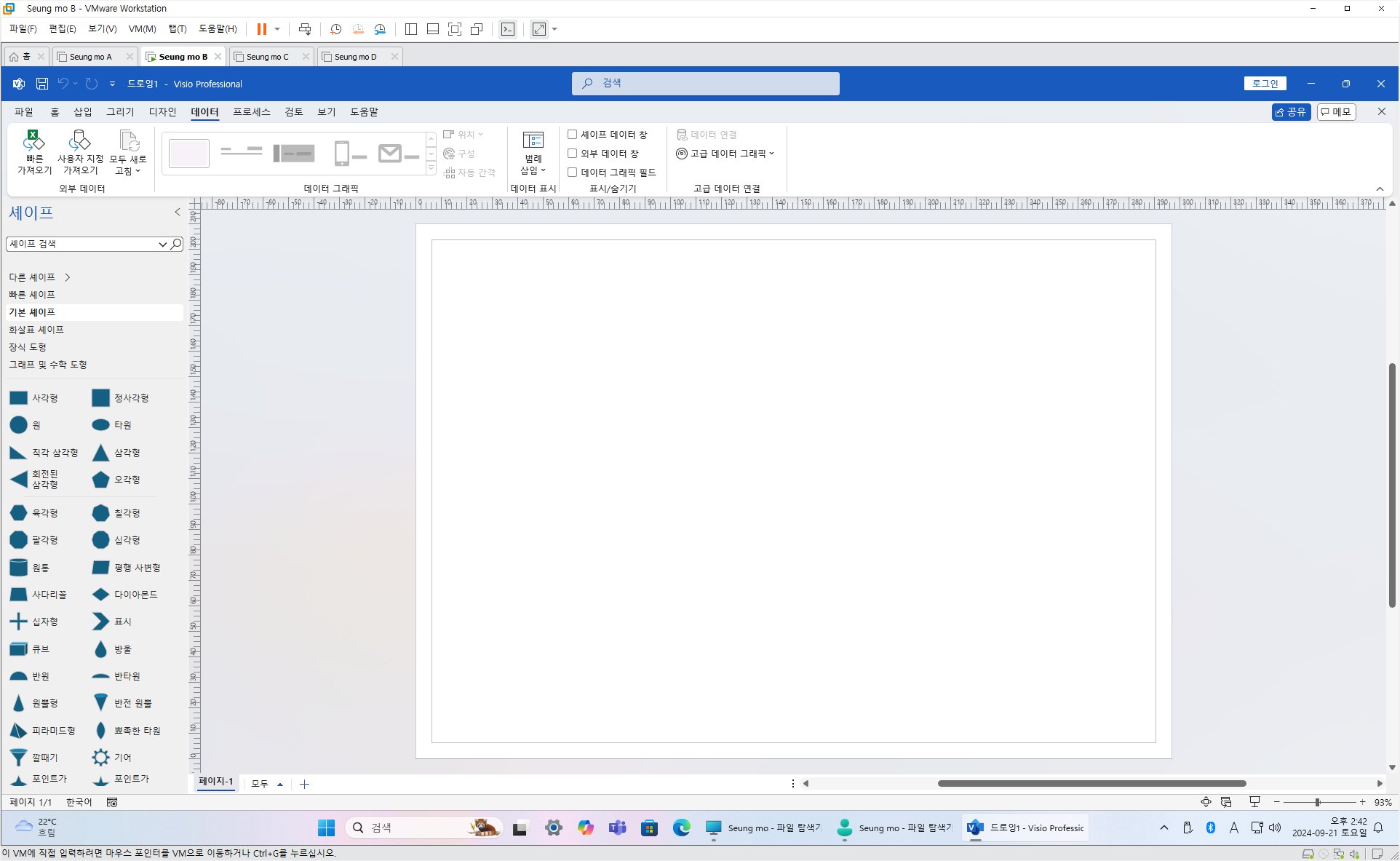Screen dimensions: 1400x861
Task: Check Data Graphic Fields (데이터 그래픽 필드) box
Action: coord(573,172)
